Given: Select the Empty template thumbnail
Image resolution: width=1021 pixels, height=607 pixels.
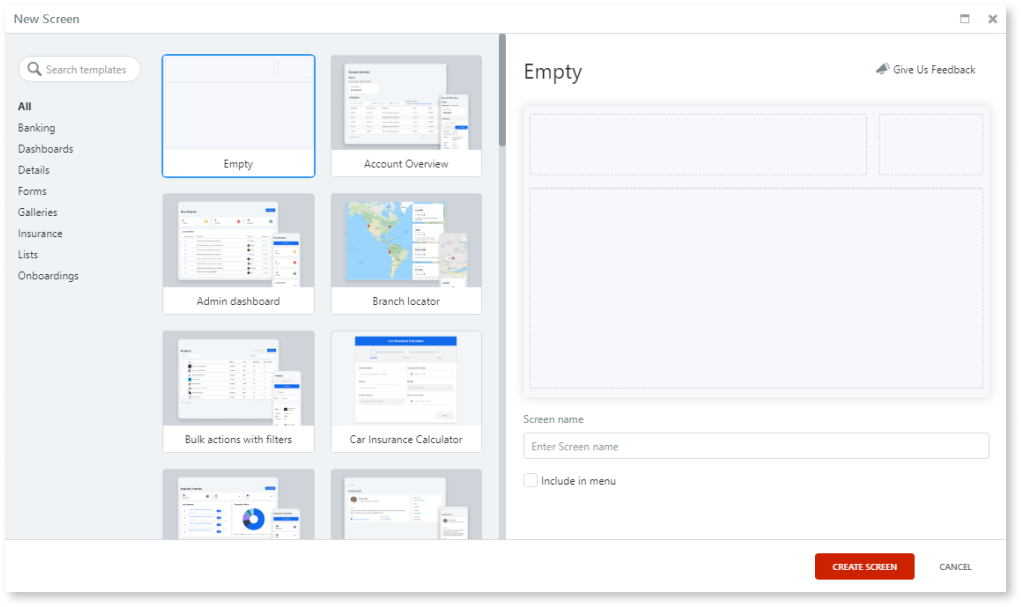Looking at the screenshot, I should pyautogui.click(x=238, y=115).
